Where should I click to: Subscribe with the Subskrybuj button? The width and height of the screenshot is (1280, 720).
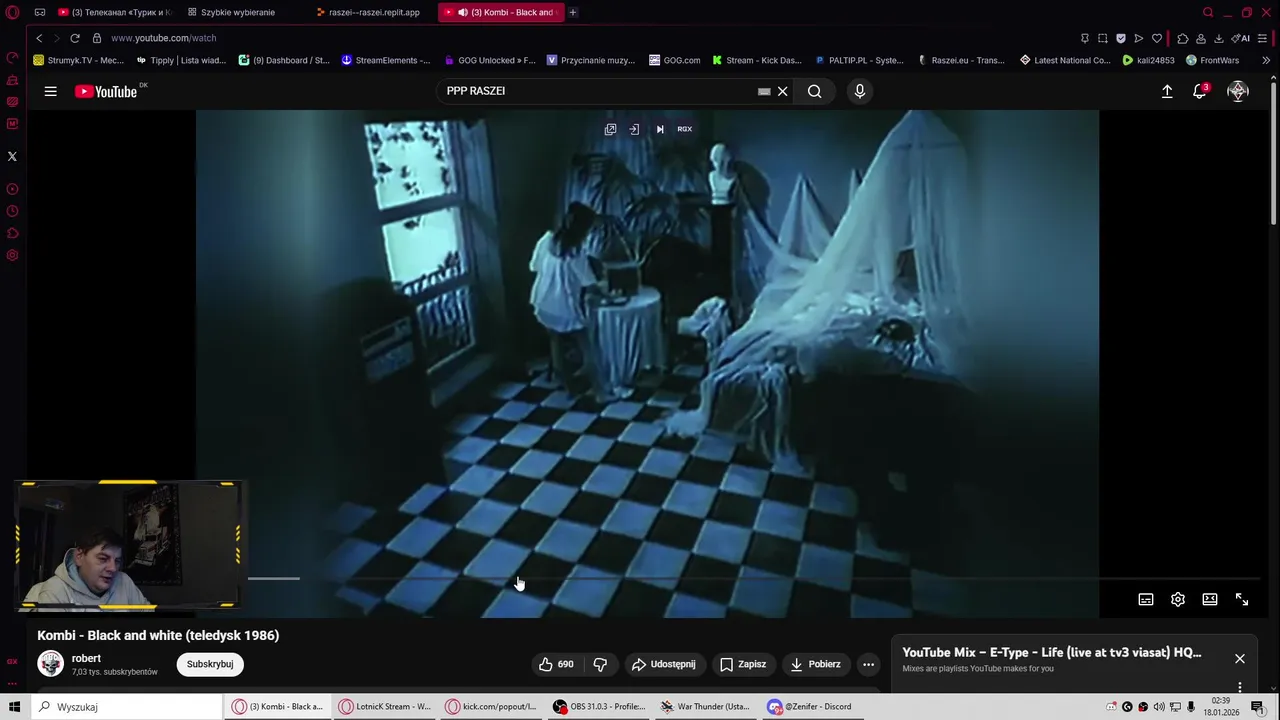click(210, 664)
